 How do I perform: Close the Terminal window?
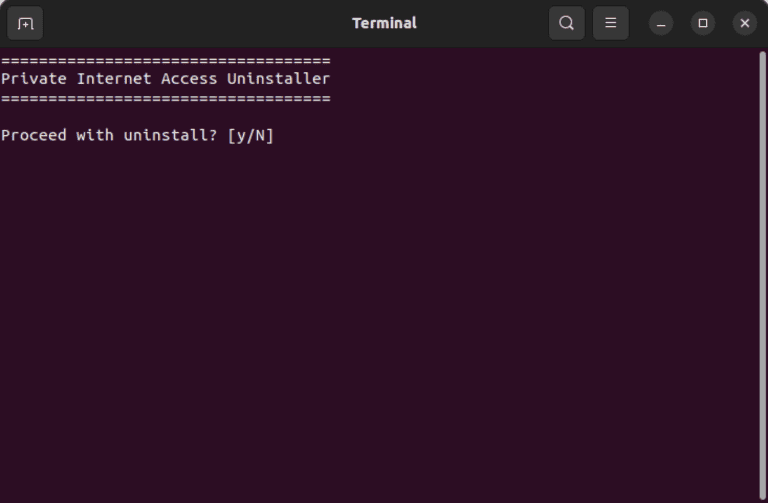[745, 23]
